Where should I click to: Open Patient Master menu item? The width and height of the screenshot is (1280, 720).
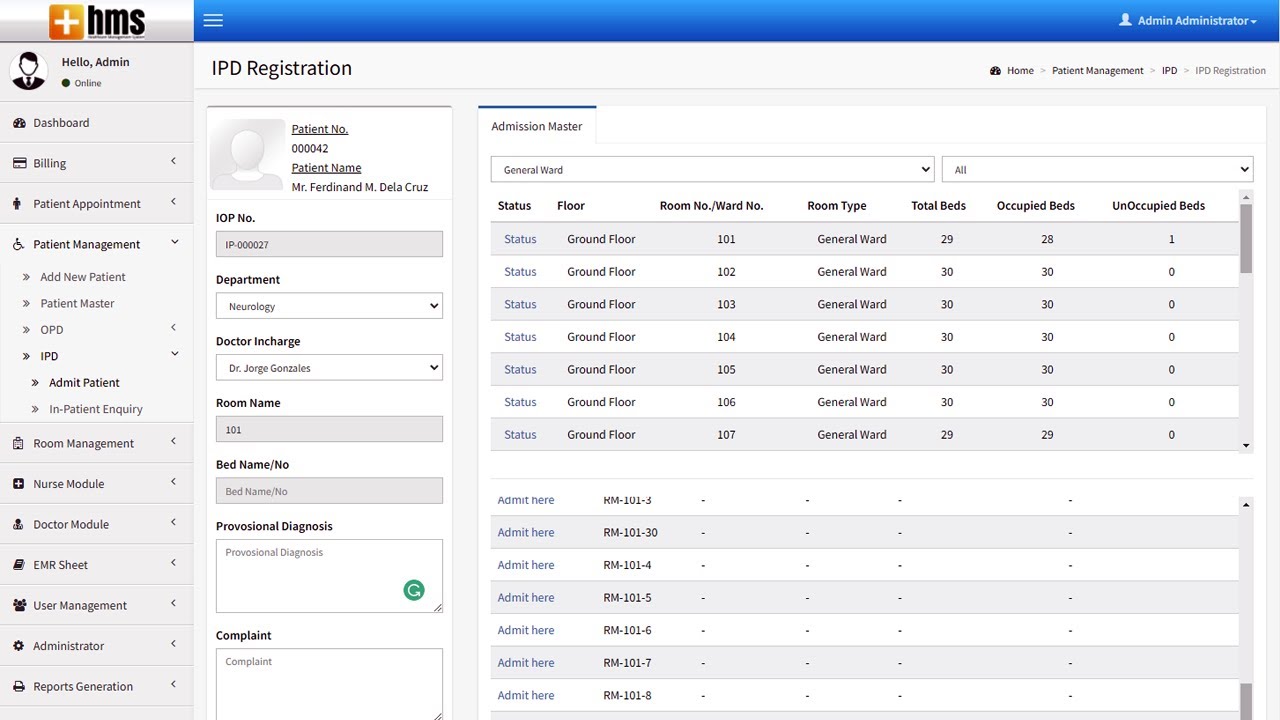(x=77, y=303)
